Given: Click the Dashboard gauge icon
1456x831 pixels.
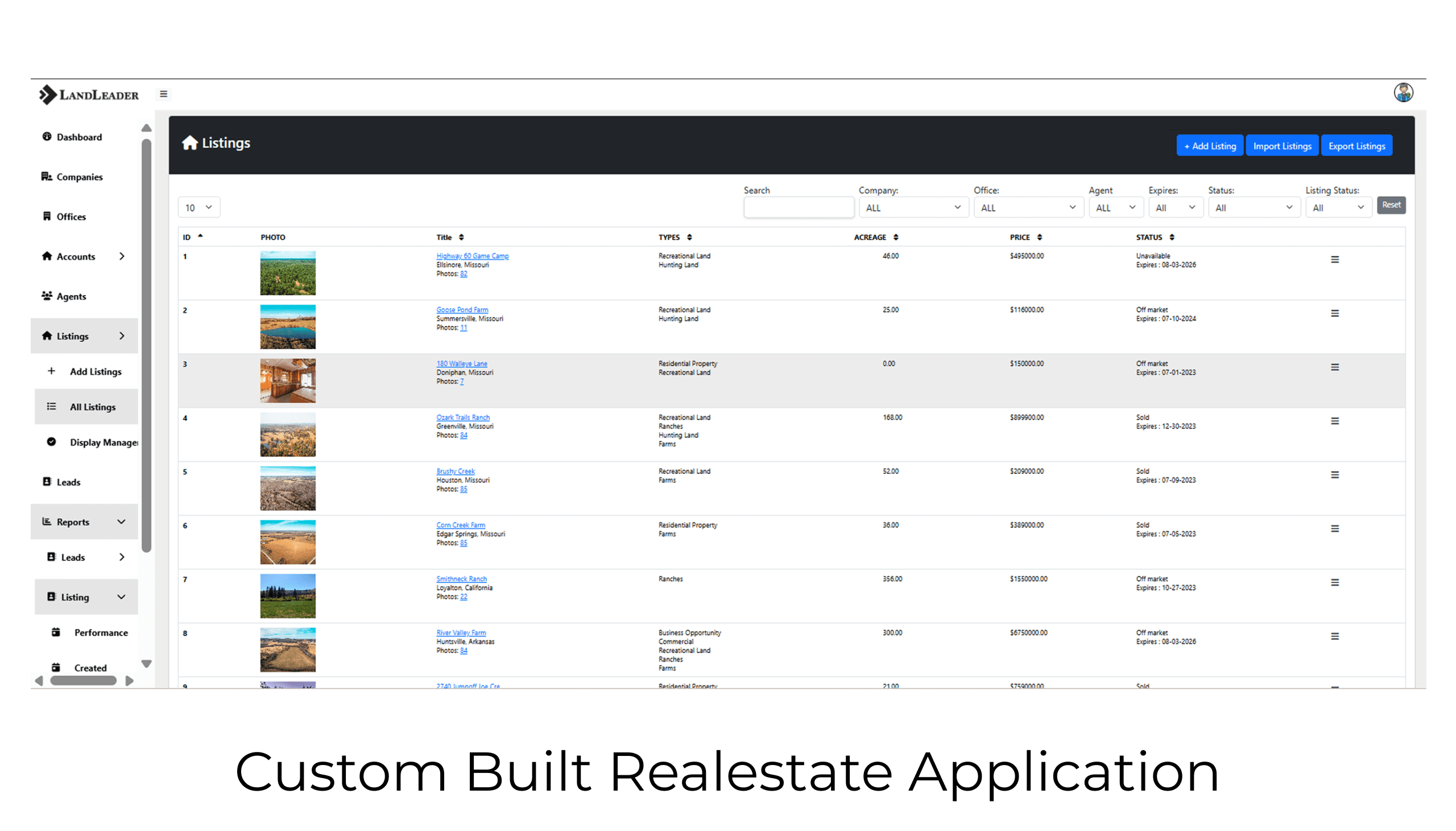Looking at the screenshot, I should 47,137.
